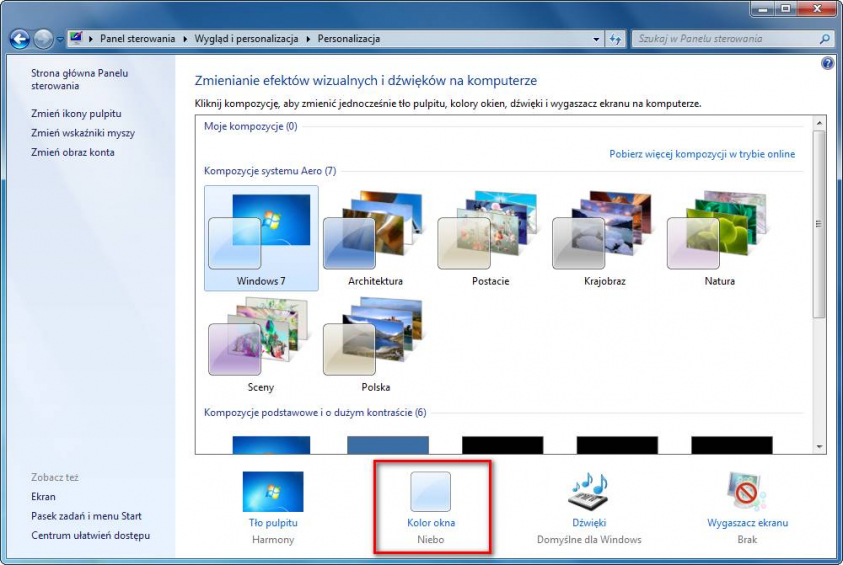
Task: Select the Sceny theme
Action: point(260,341)
